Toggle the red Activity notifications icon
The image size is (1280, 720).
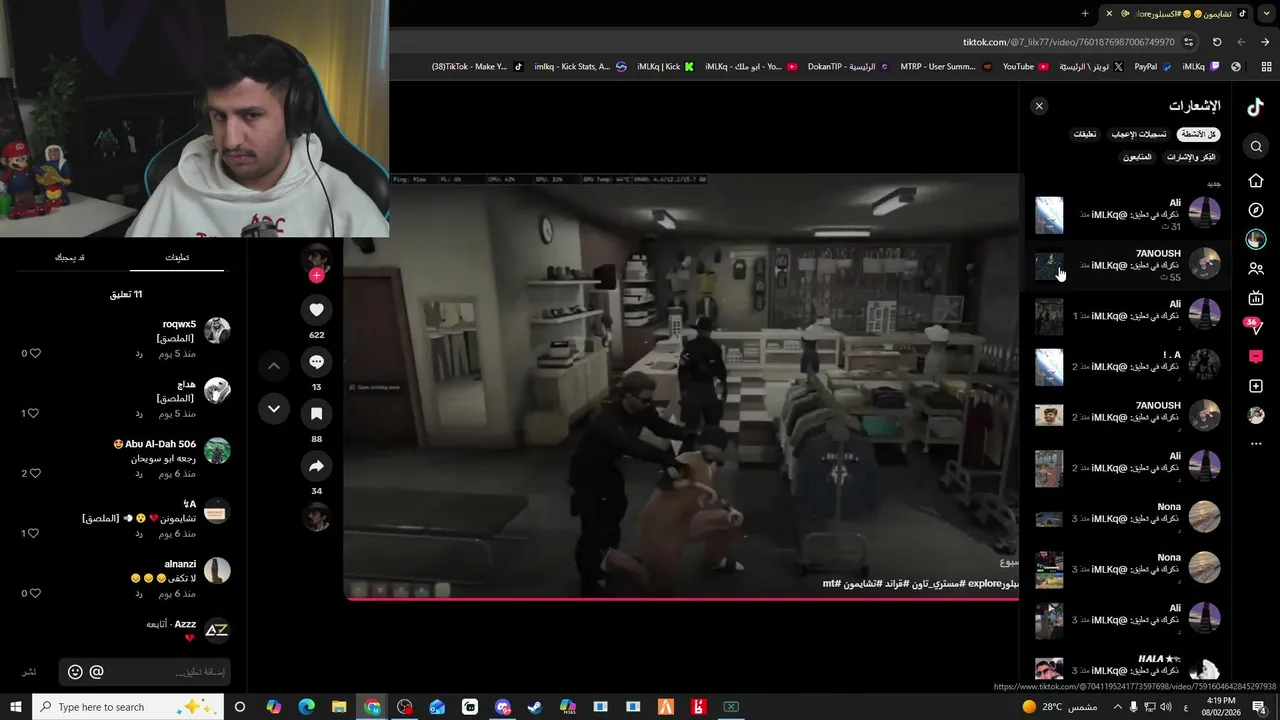[1256, 357]
